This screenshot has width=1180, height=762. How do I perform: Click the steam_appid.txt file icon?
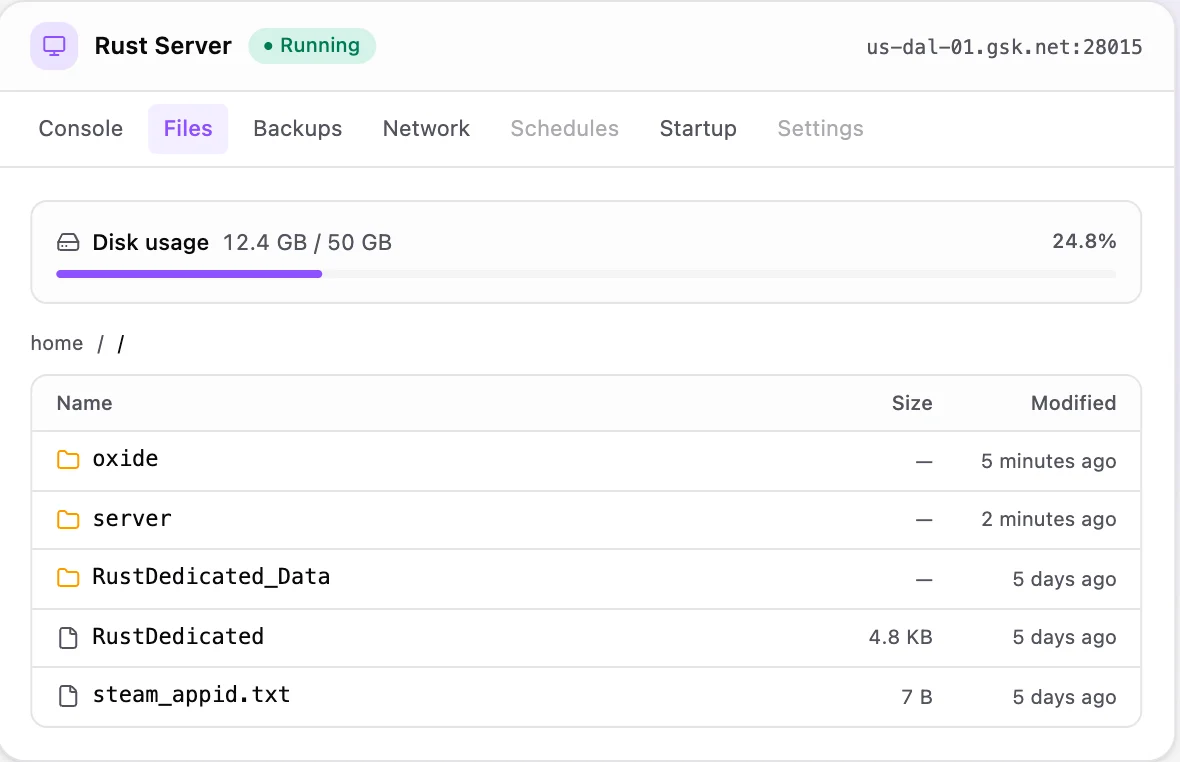coord(68,696)
